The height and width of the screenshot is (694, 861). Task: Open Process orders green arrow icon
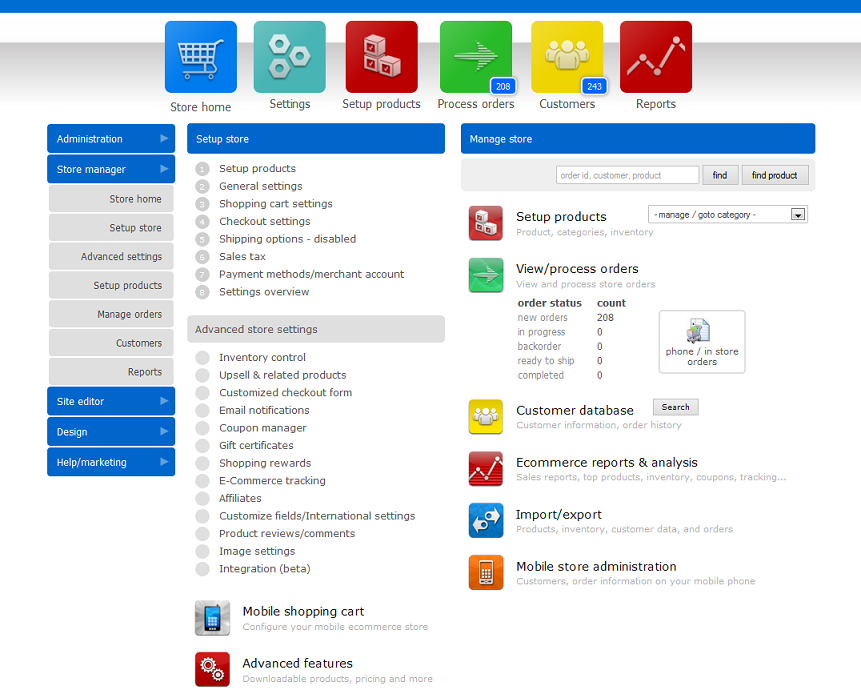(475, 57)
